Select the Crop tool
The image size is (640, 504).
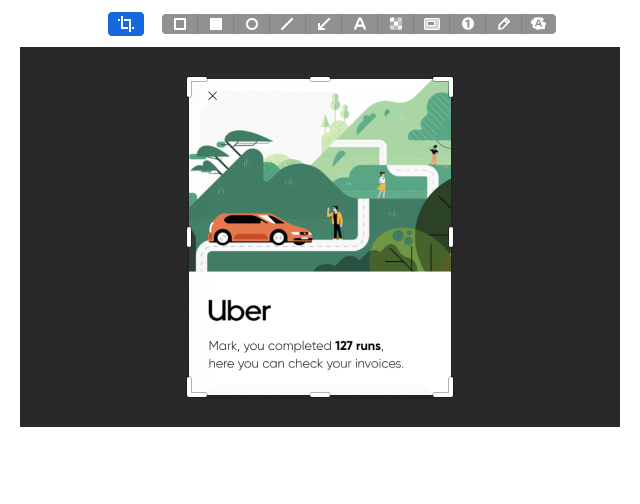[x=126, y=24]
